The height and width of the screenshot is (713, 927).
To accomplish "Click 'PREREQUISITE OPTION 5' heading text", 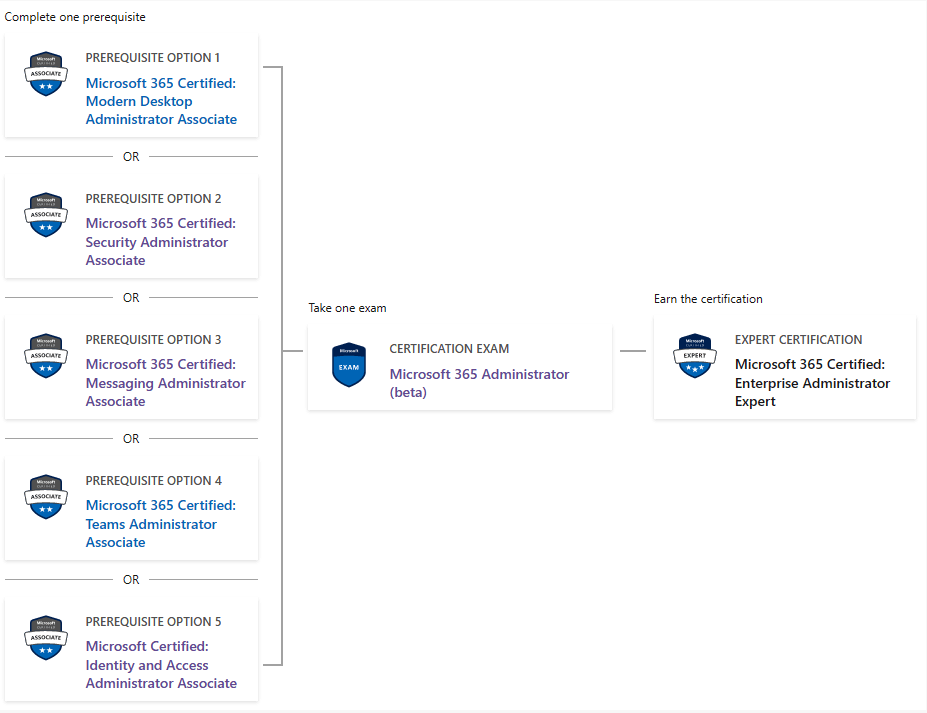I will (x=153, y=621).
